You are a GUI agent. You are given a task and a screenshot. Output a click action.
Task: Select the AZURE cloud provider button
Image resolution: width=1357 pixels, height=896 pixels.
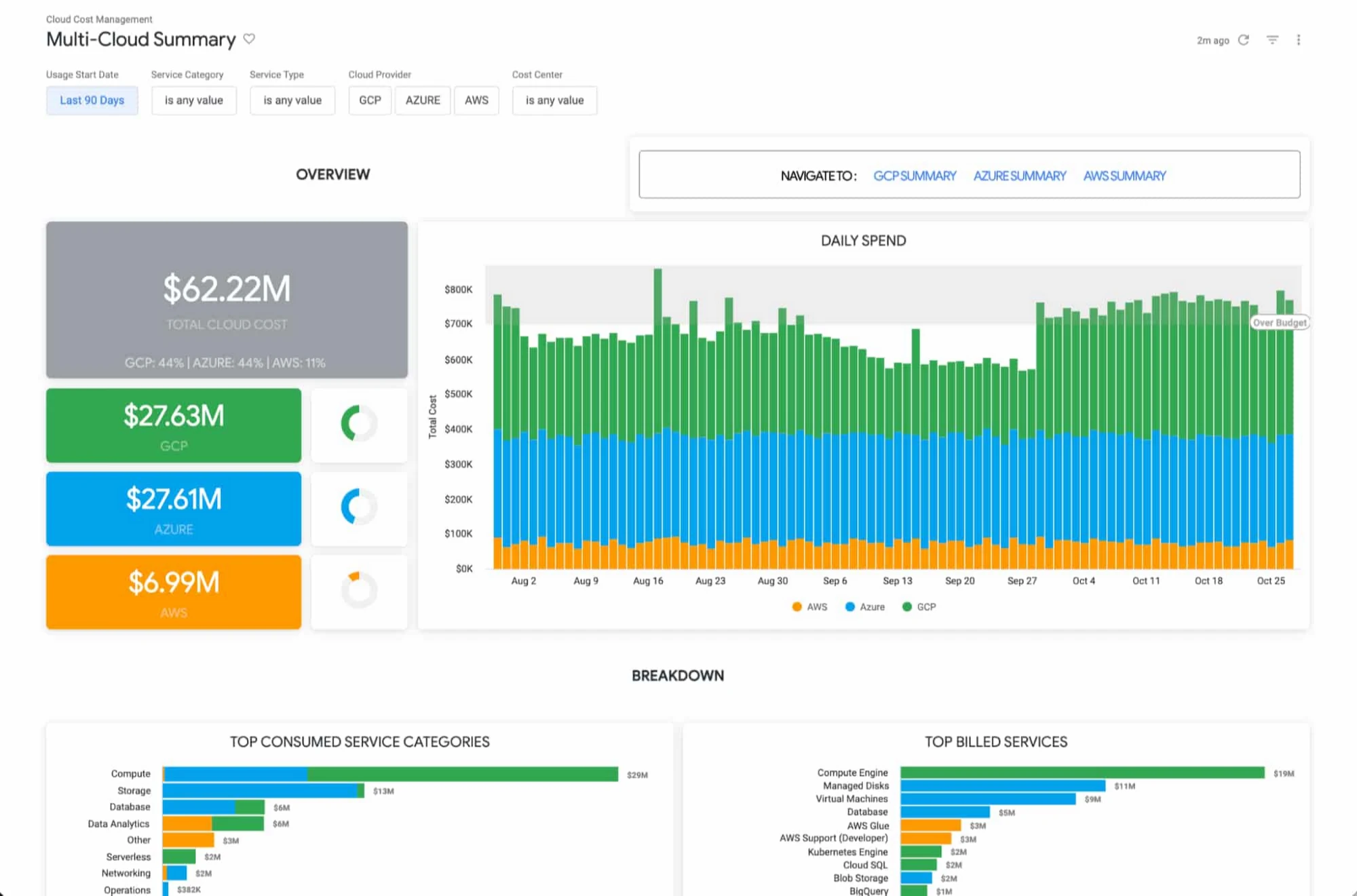click(423, 100)
